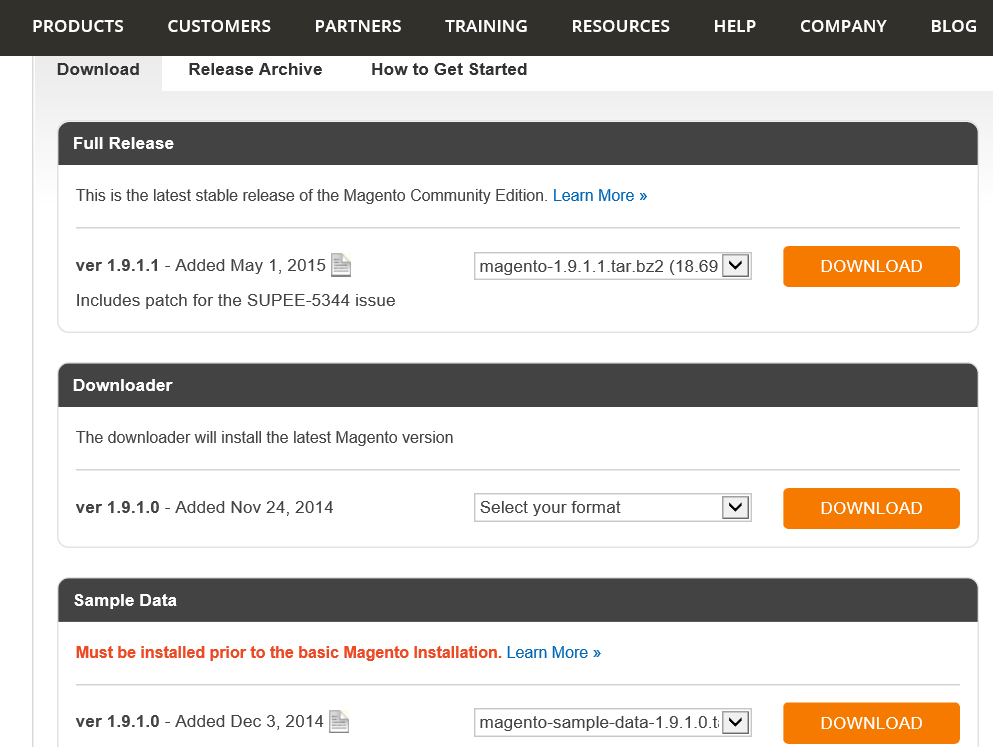Open the COMPANY menu
Viewport: 993px width, 747px height.
[843, 27]
